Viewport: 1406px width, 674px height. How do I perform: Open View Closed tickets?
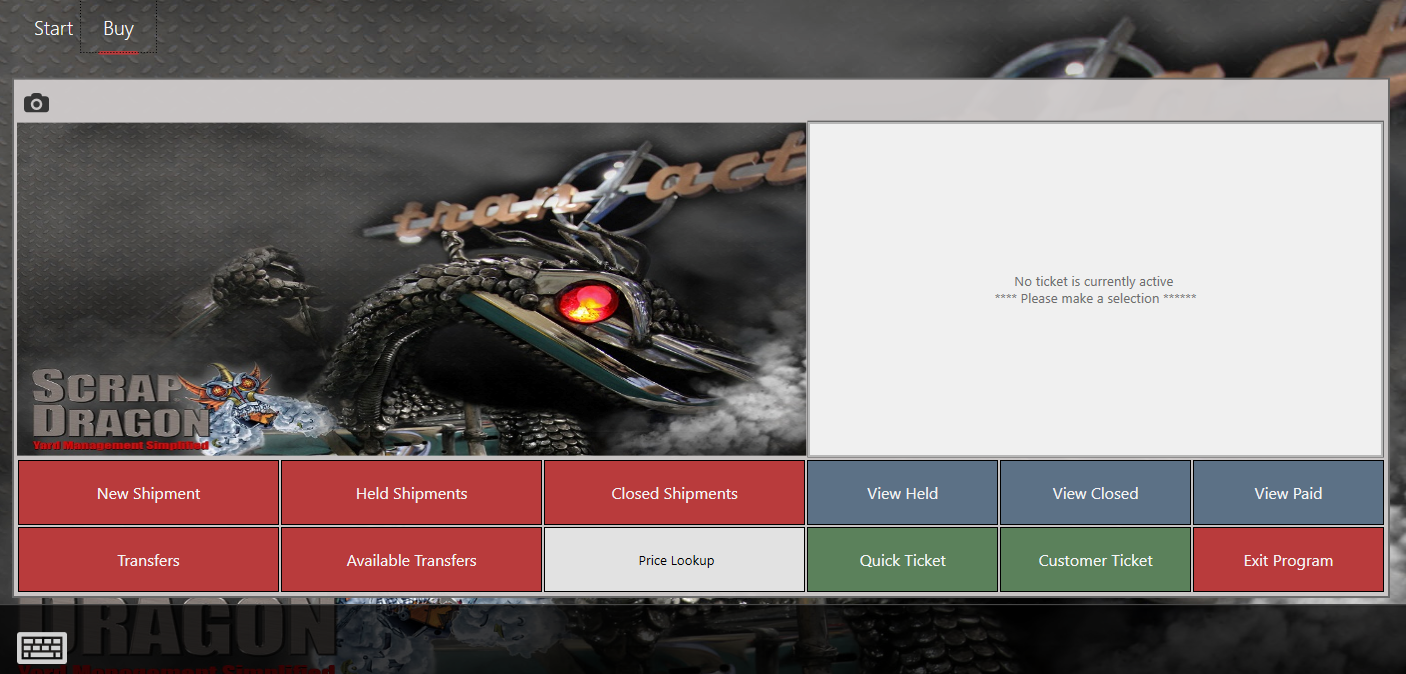(x=1095, y=493)
